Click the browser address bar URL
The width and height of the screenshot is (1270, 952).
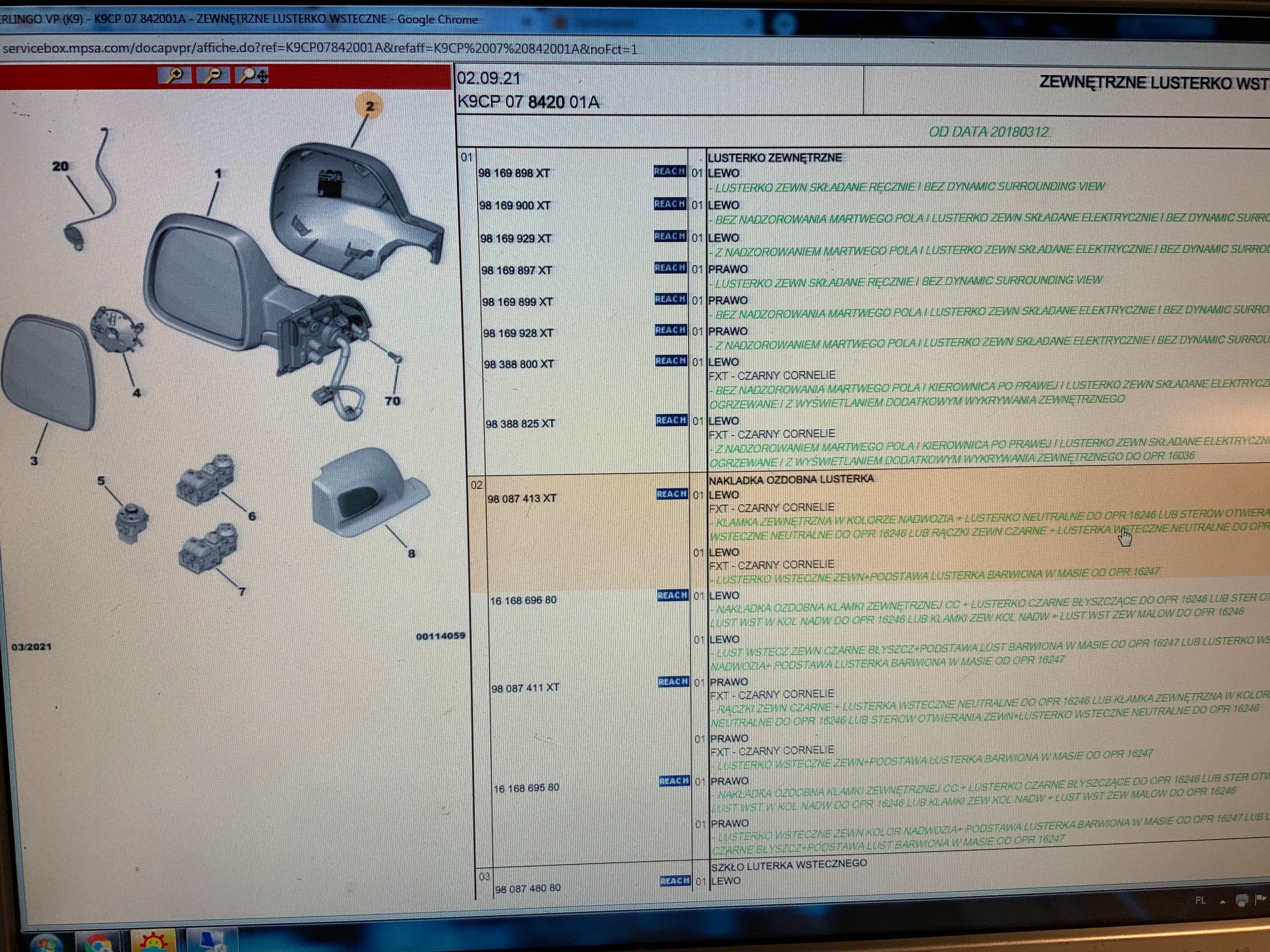click(319, 49)
